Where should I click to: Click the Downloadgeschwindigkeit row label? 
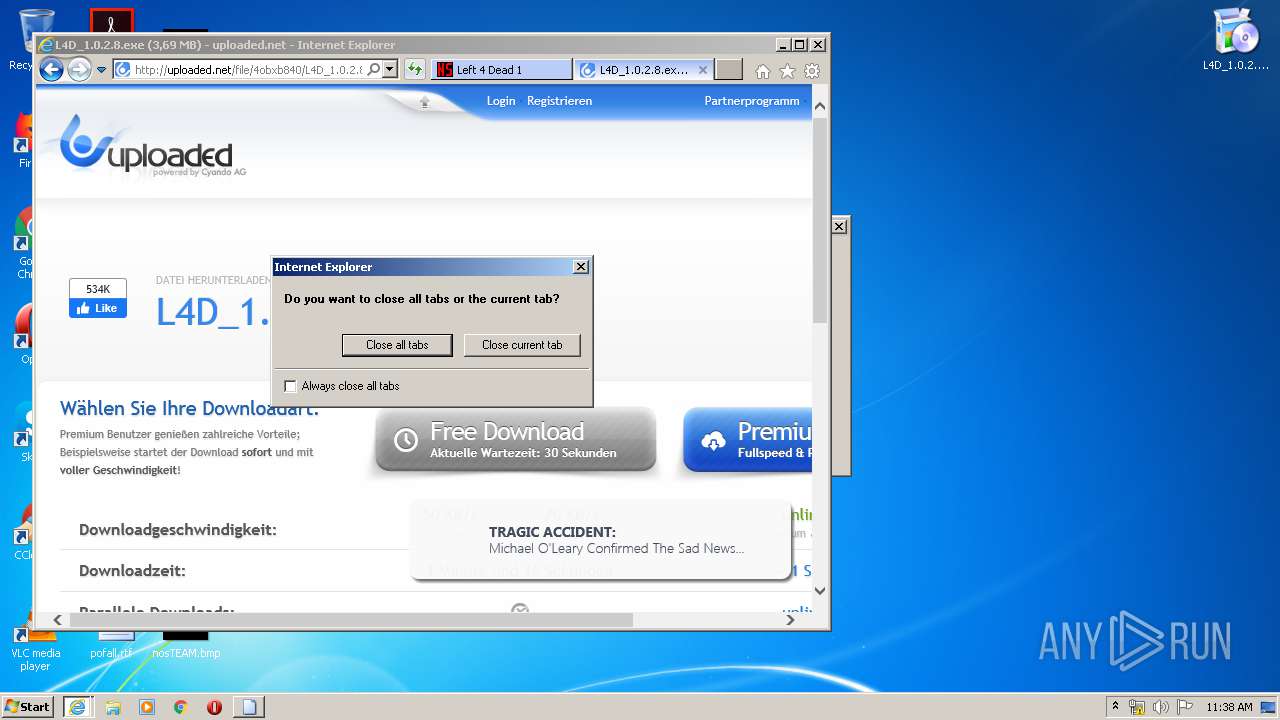pos(178,529)
